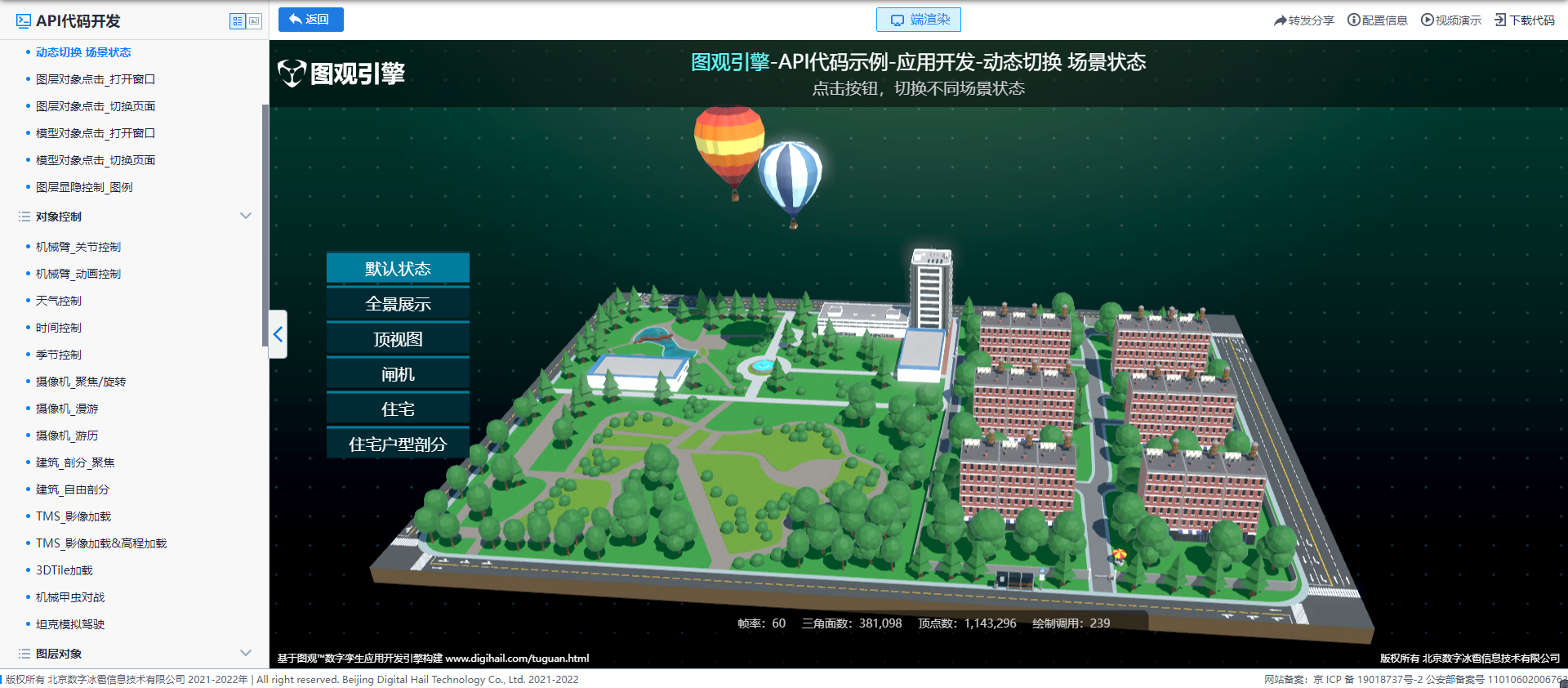Click the 图观引擎 logo
The width and height of the screenshot is (1568, 688).
[x=341, y=74]
